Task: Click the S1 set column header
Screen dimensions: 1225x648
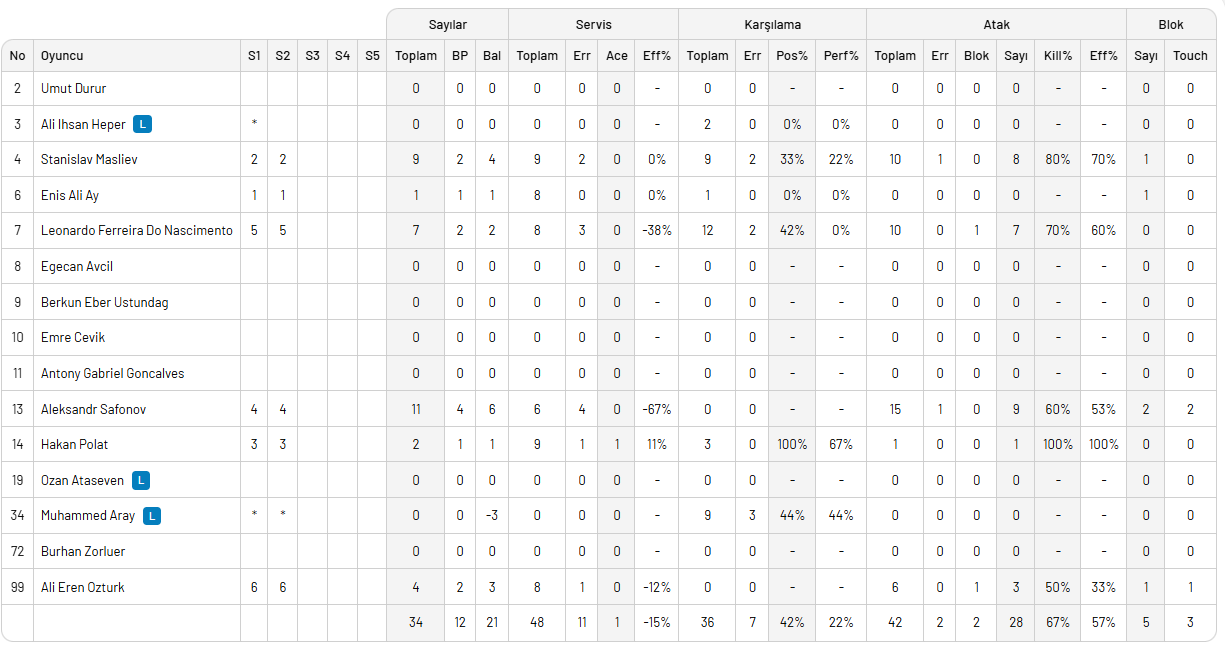Action: (254, 56)
